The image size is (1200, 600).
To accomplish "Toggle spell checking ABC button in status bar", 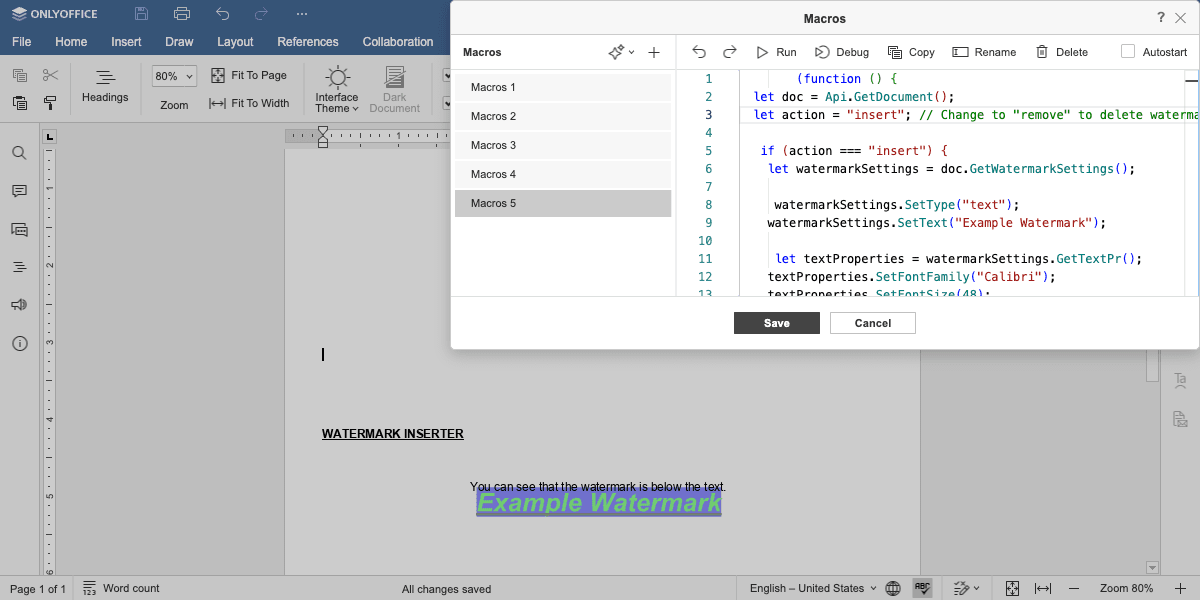I will (x=922, y=588).
